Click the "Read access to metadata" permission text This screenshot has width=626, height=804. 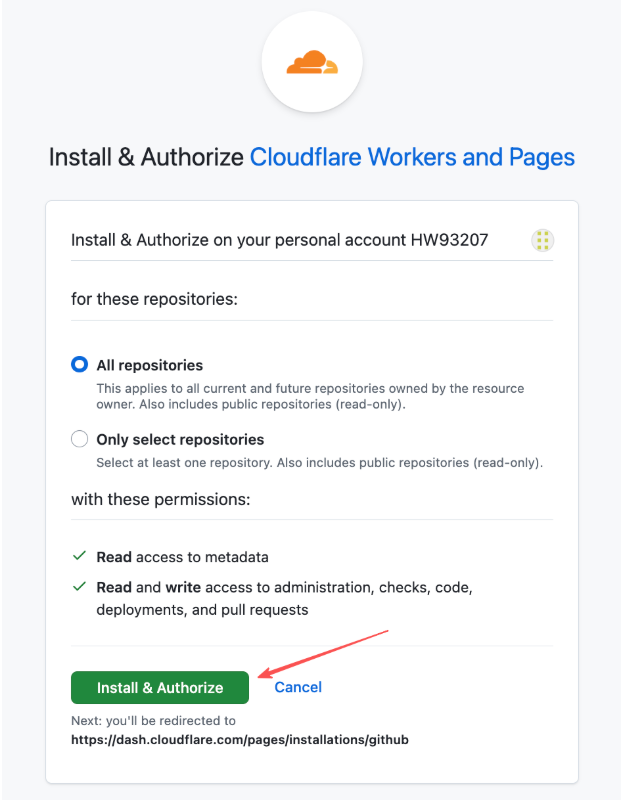[182, 557]
